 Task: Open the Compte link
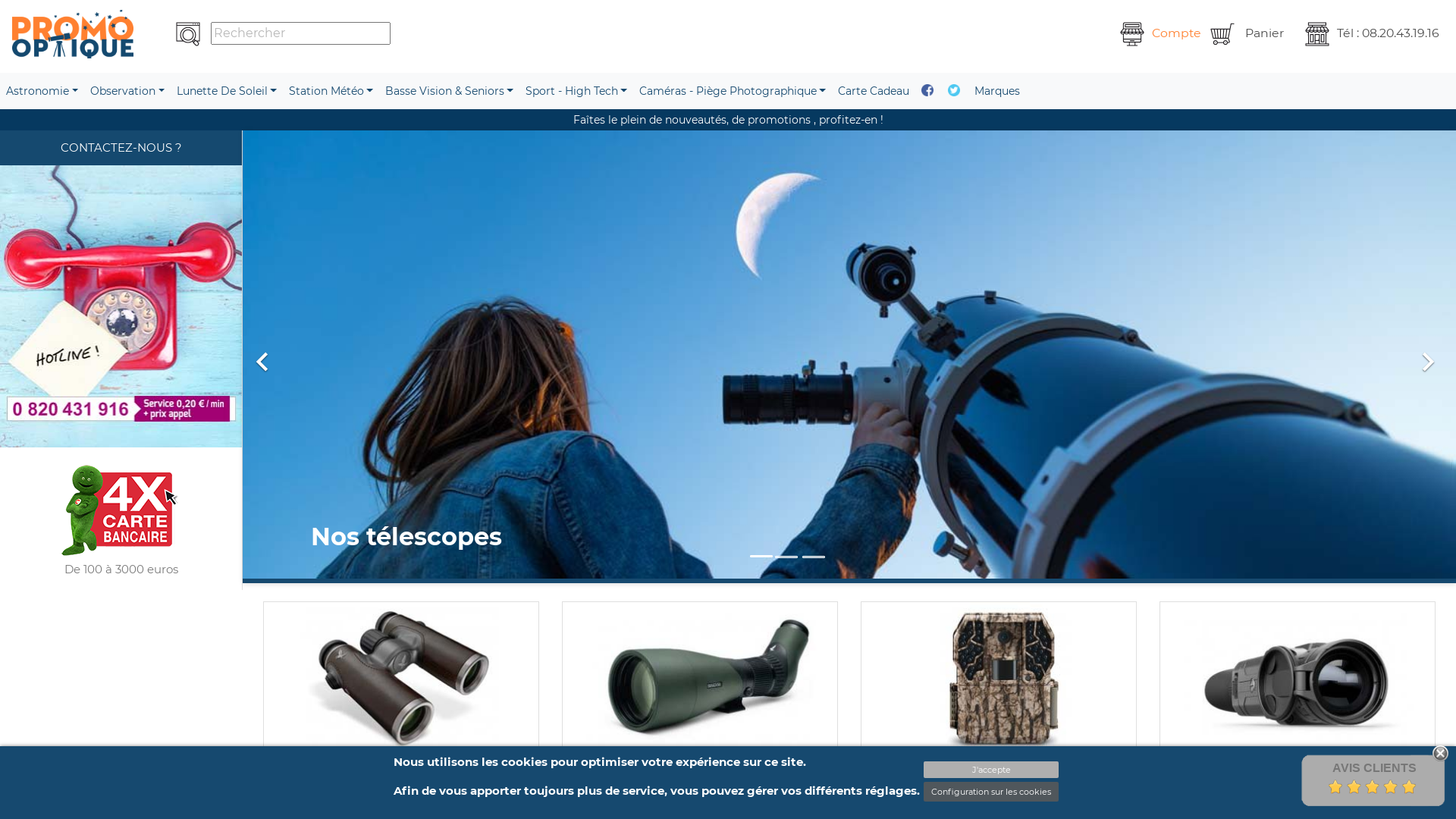coord(1176,33)
